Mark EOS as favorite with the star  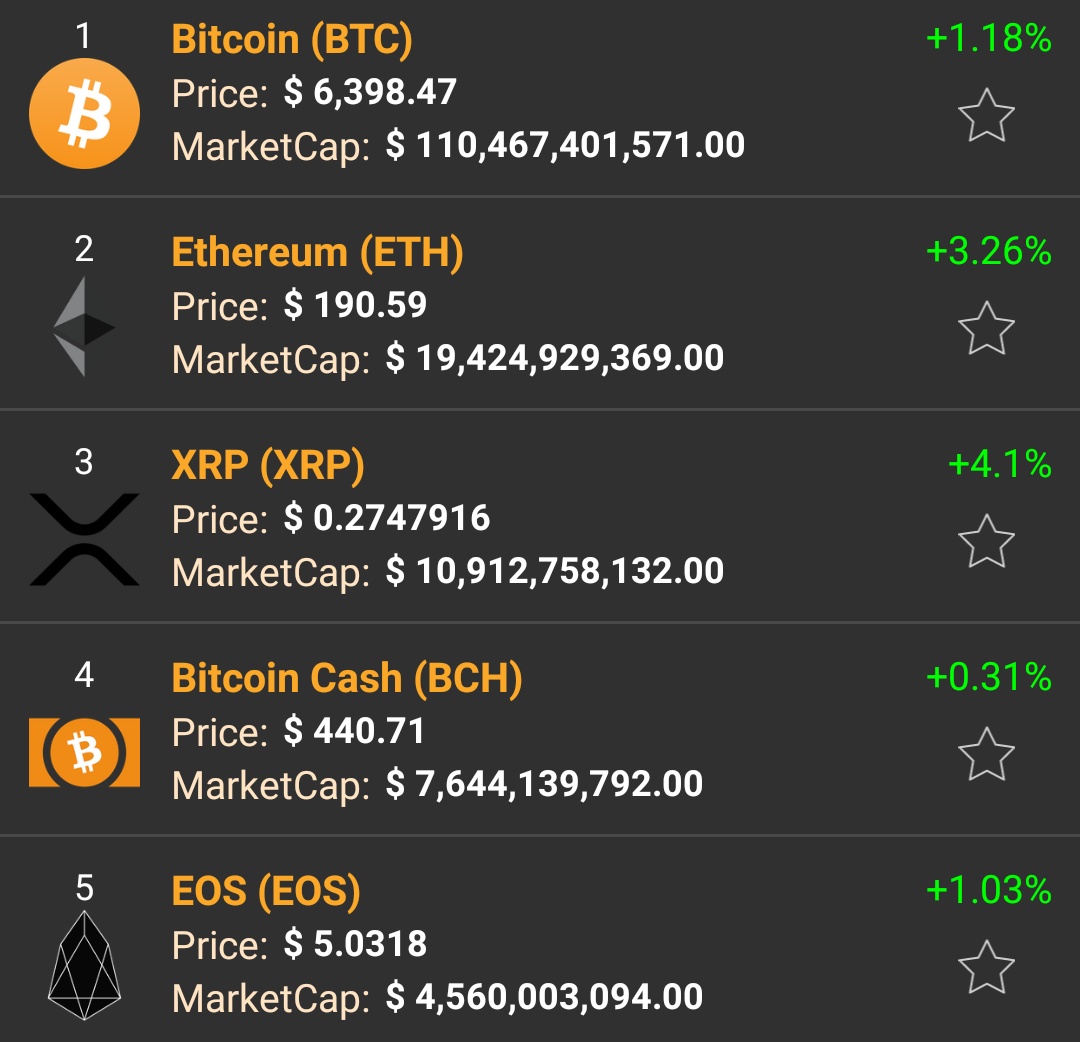point(988,966)
